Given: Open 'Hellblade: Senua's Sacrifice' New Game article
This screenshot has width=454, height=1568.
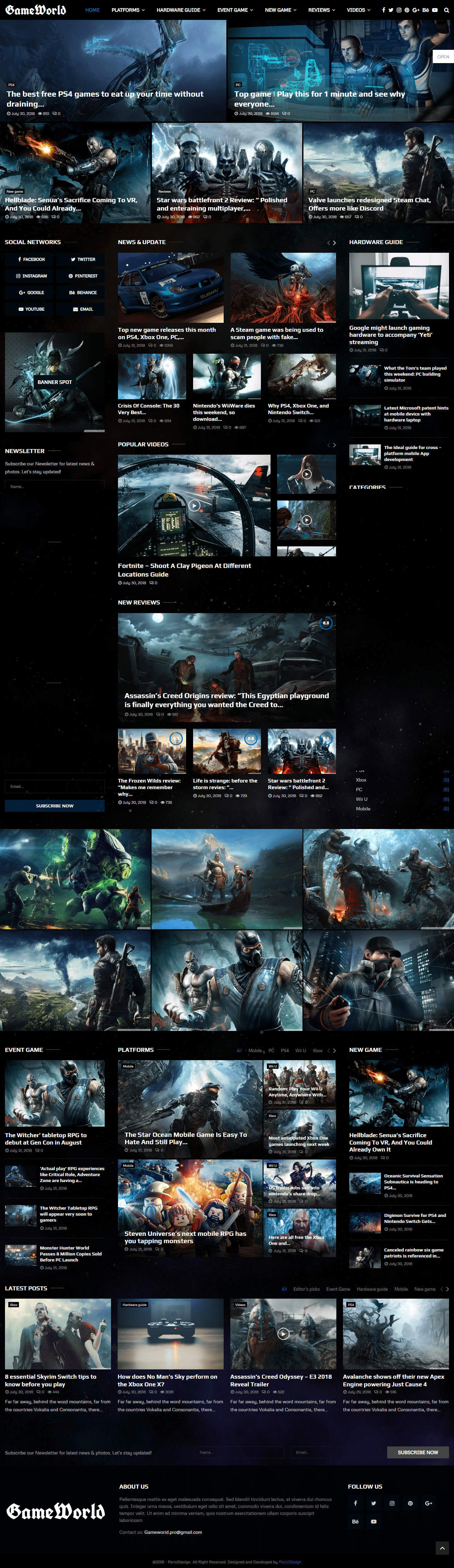Looking at the screenshot, I should (x=391, y=1142).
